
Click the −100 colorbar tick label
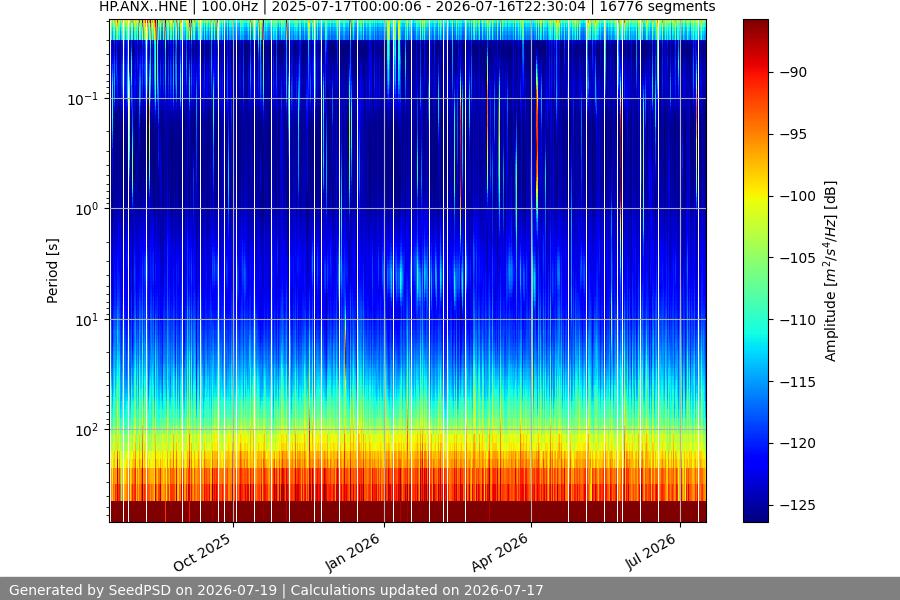(798, 196)
